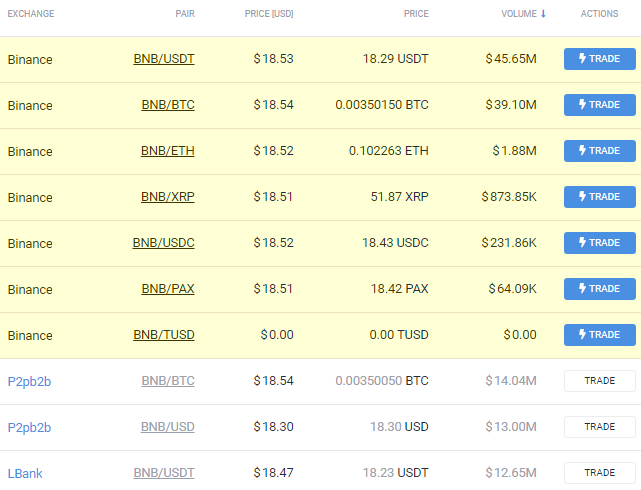Select the 18.30 USD price
This screenshot has height=490, width=641.
click(x=399, y=427)
